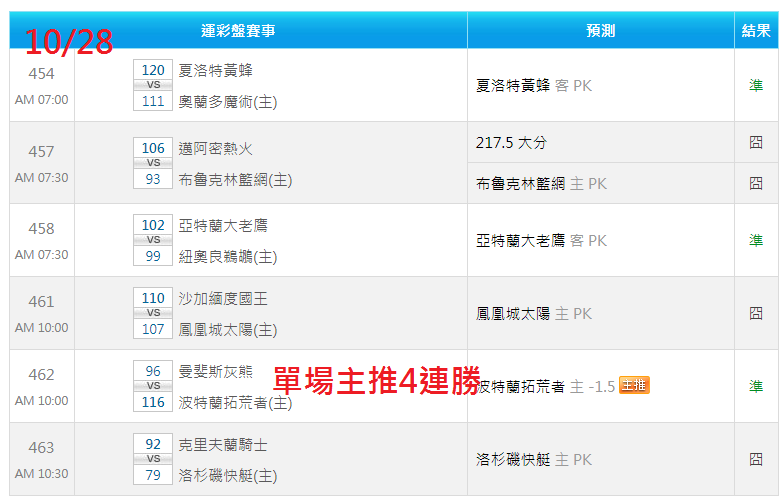The width and height of the screenshot is (784, 500).
Task: Click the 紐奧良鵜鶘(主) team name
Action: point(228,257)
